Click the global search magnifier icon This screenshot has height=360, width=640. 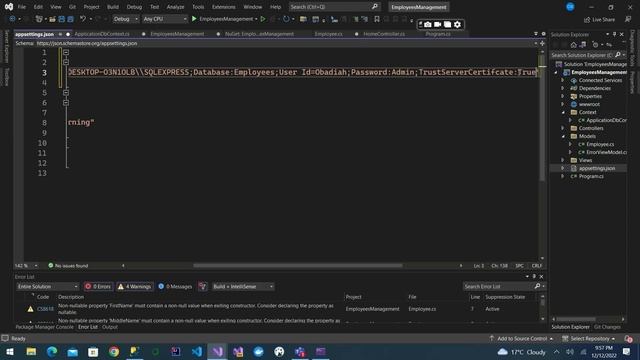pyautogui.click(x=375, y=7)
